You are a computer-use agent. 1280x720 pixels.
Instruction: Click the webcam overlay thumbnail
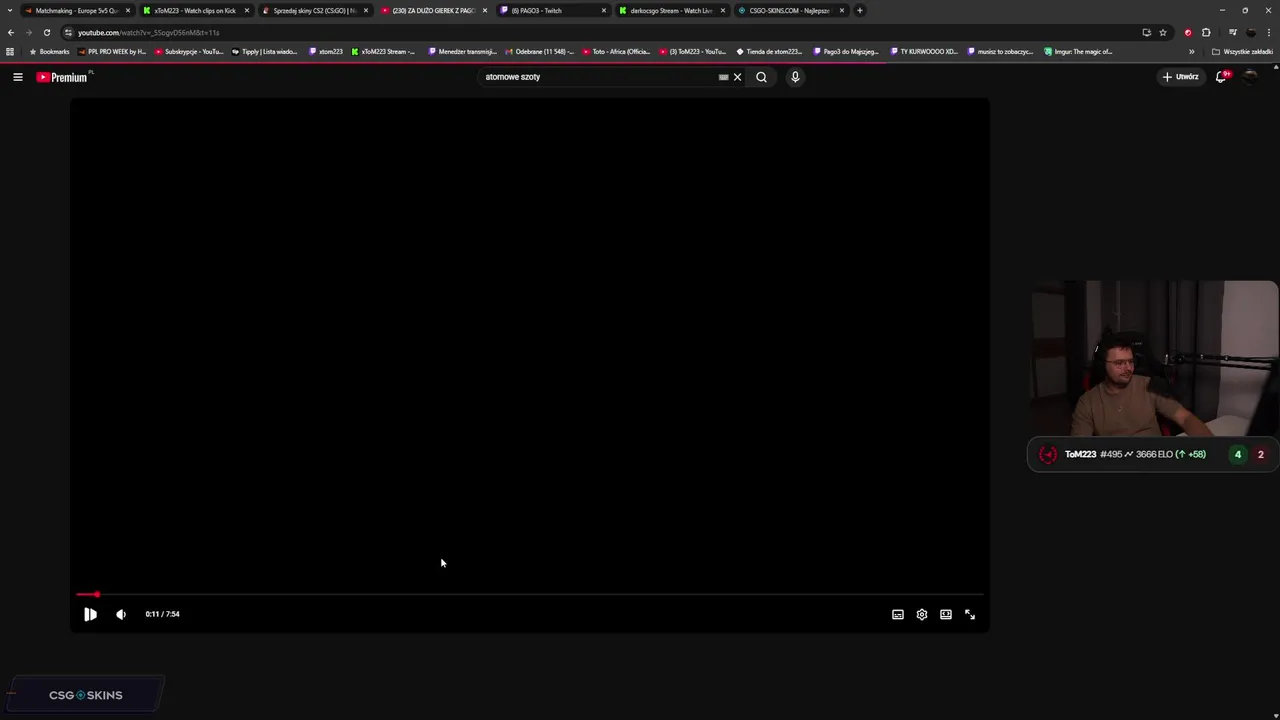point(1155,359)
